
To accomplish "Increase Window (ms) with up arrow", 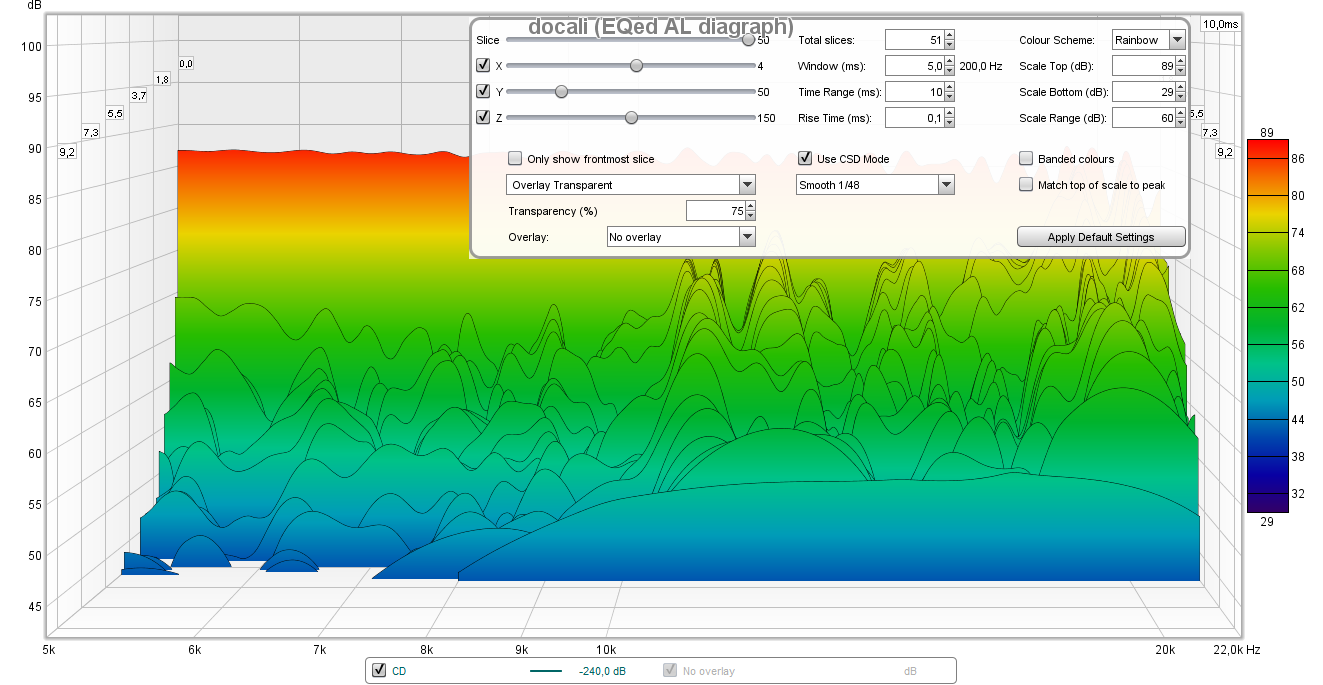I will (x=950, y=61).
